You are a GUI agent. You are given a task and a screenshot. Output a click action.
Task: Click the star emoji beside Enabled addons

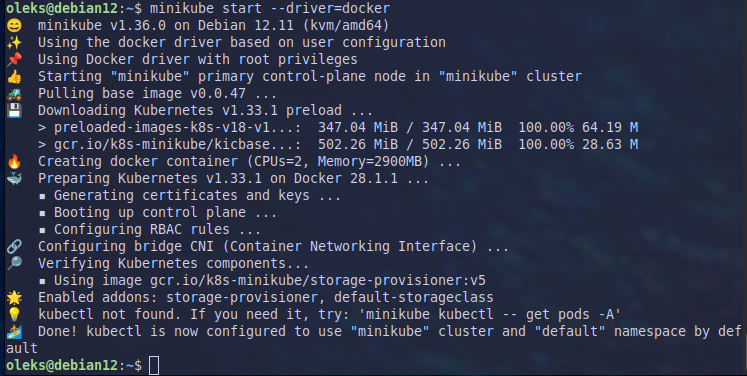tap(14, 298)
